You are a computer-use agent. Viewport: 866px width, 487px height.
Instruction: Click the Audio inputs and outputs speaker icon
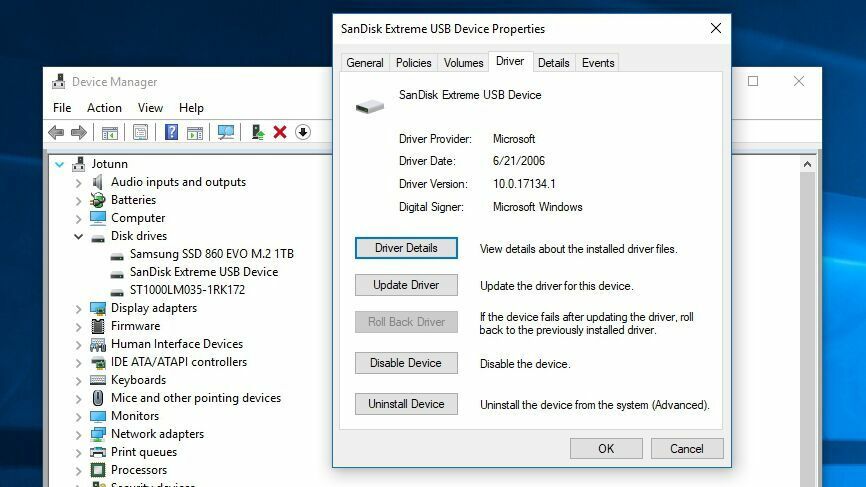tap(98, 182)
